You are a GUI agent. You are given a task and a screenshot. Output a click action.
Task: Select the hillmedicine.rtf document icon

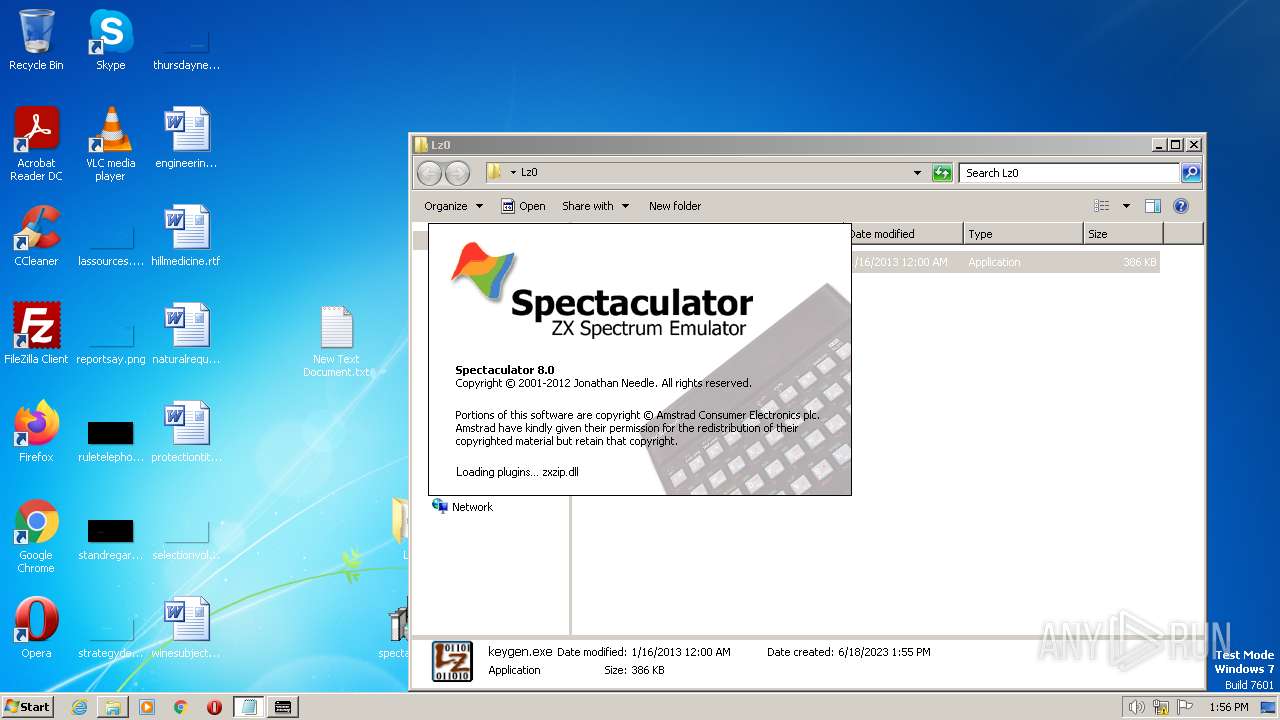[186, 236]
